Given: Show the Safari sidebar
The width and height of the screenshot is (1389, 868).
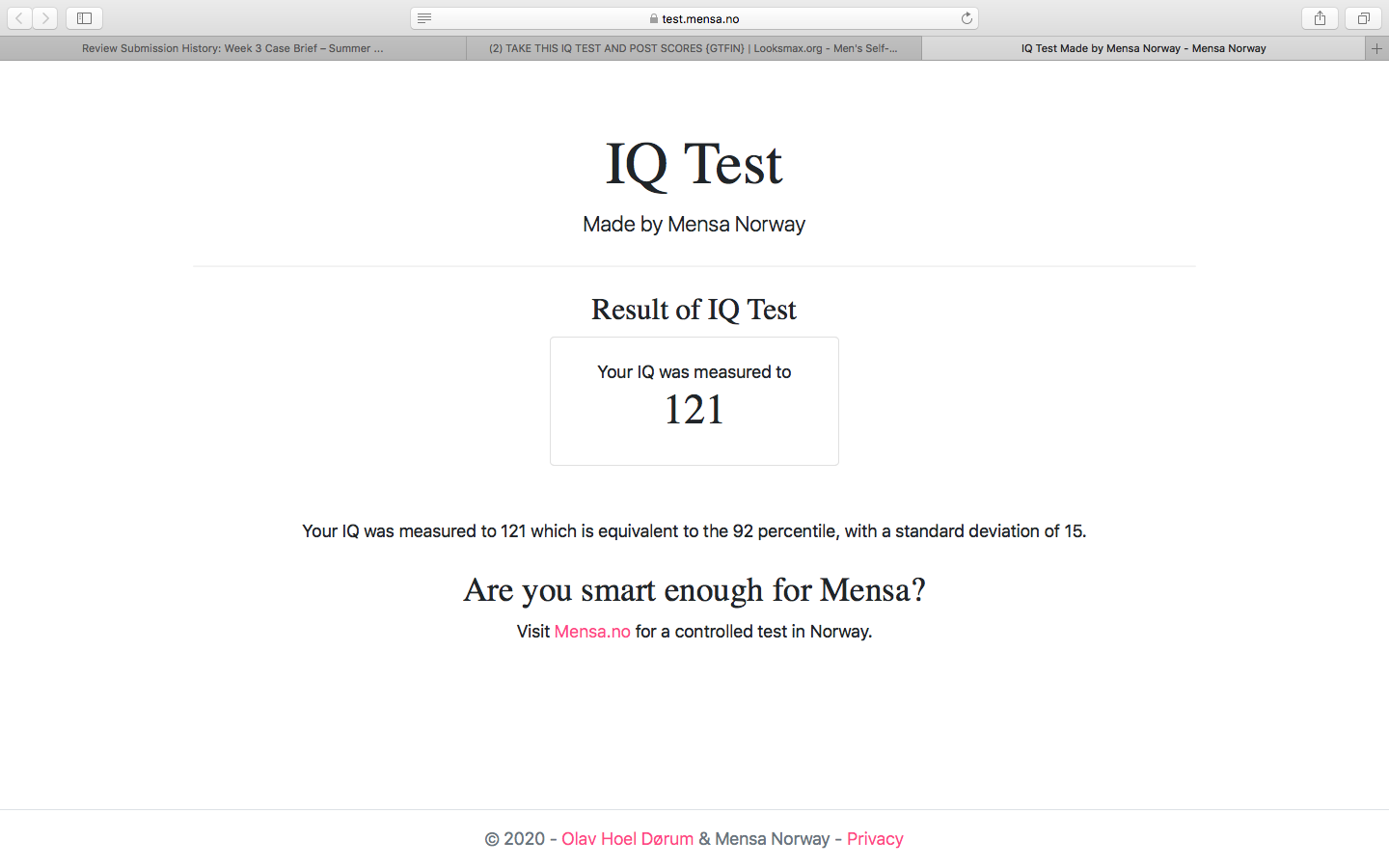Looking at the screenshot, I should (x=84, y=18).
